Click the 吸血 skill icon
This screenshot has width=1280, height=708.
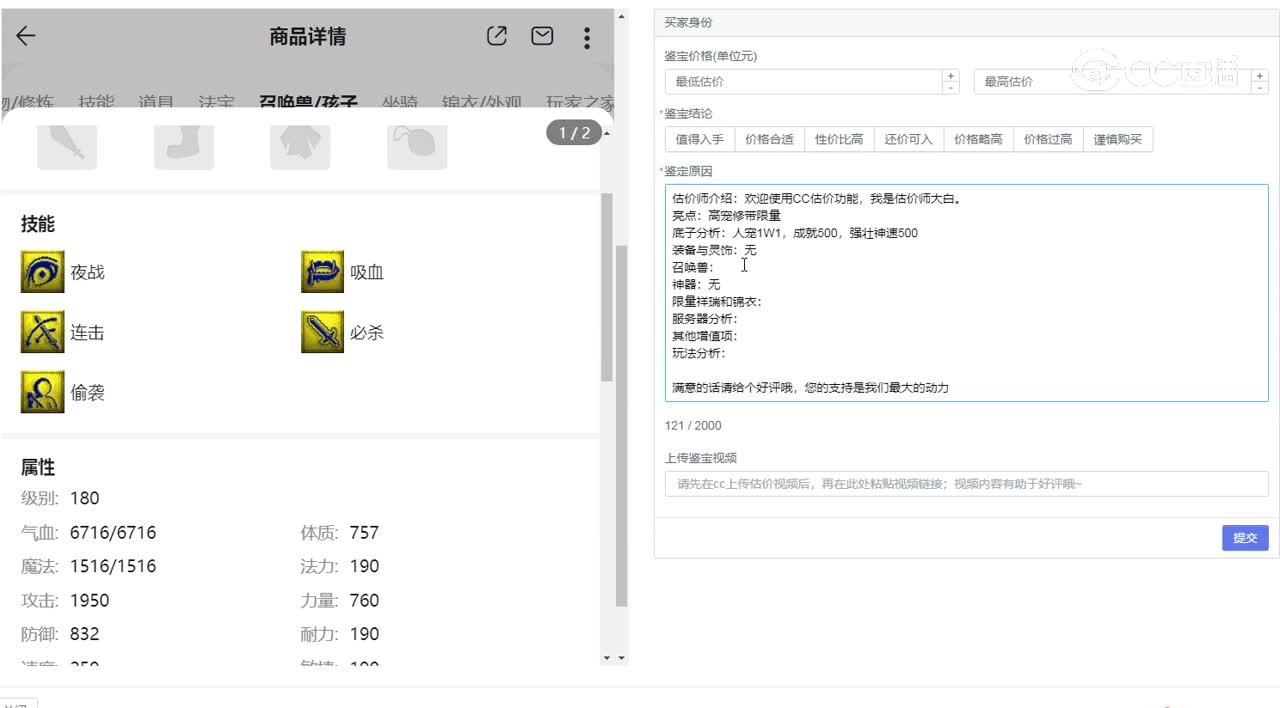tap(322, 272)
